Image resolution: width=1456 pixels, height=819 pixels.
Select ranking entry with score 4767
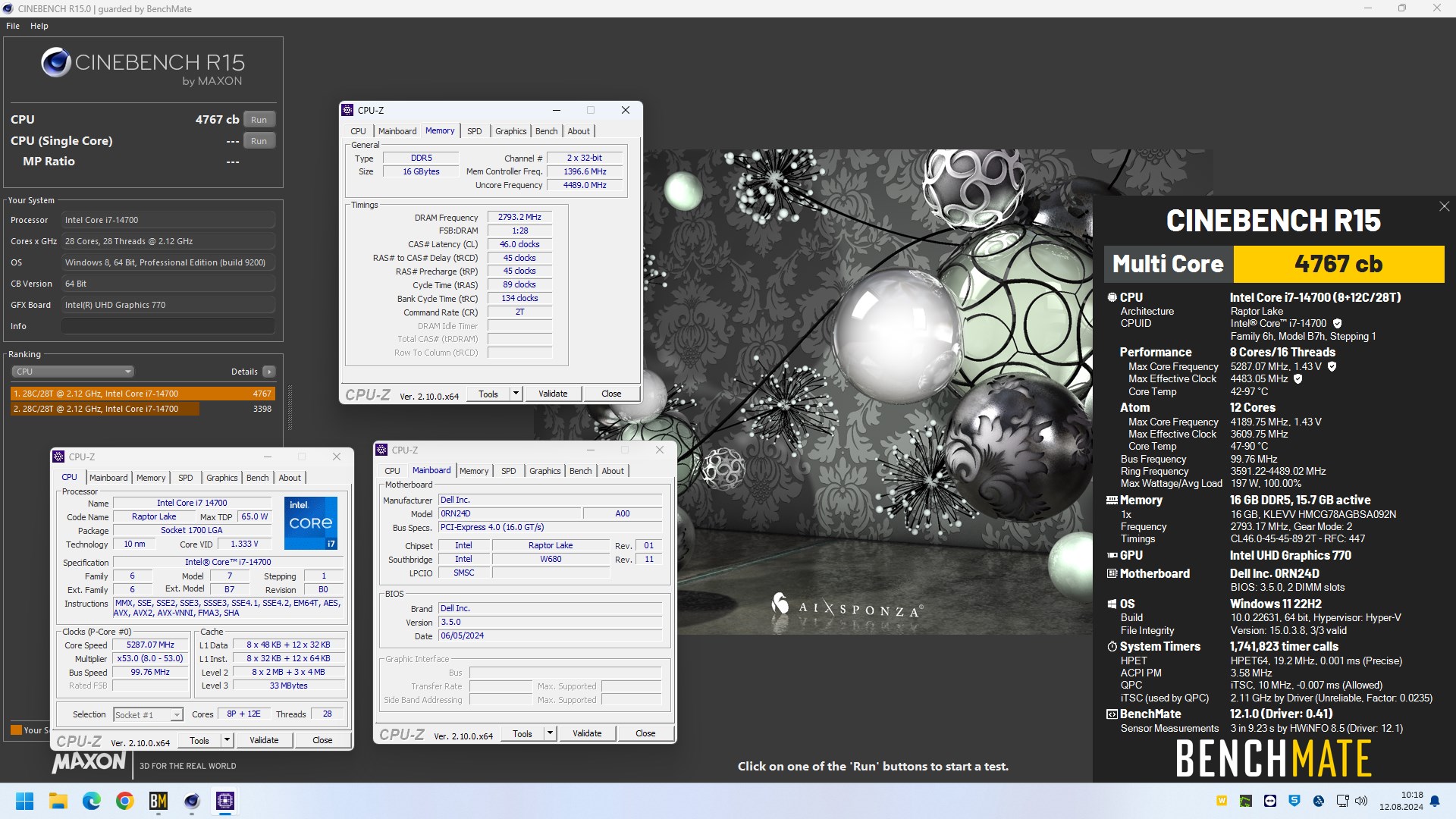point(143,394)
